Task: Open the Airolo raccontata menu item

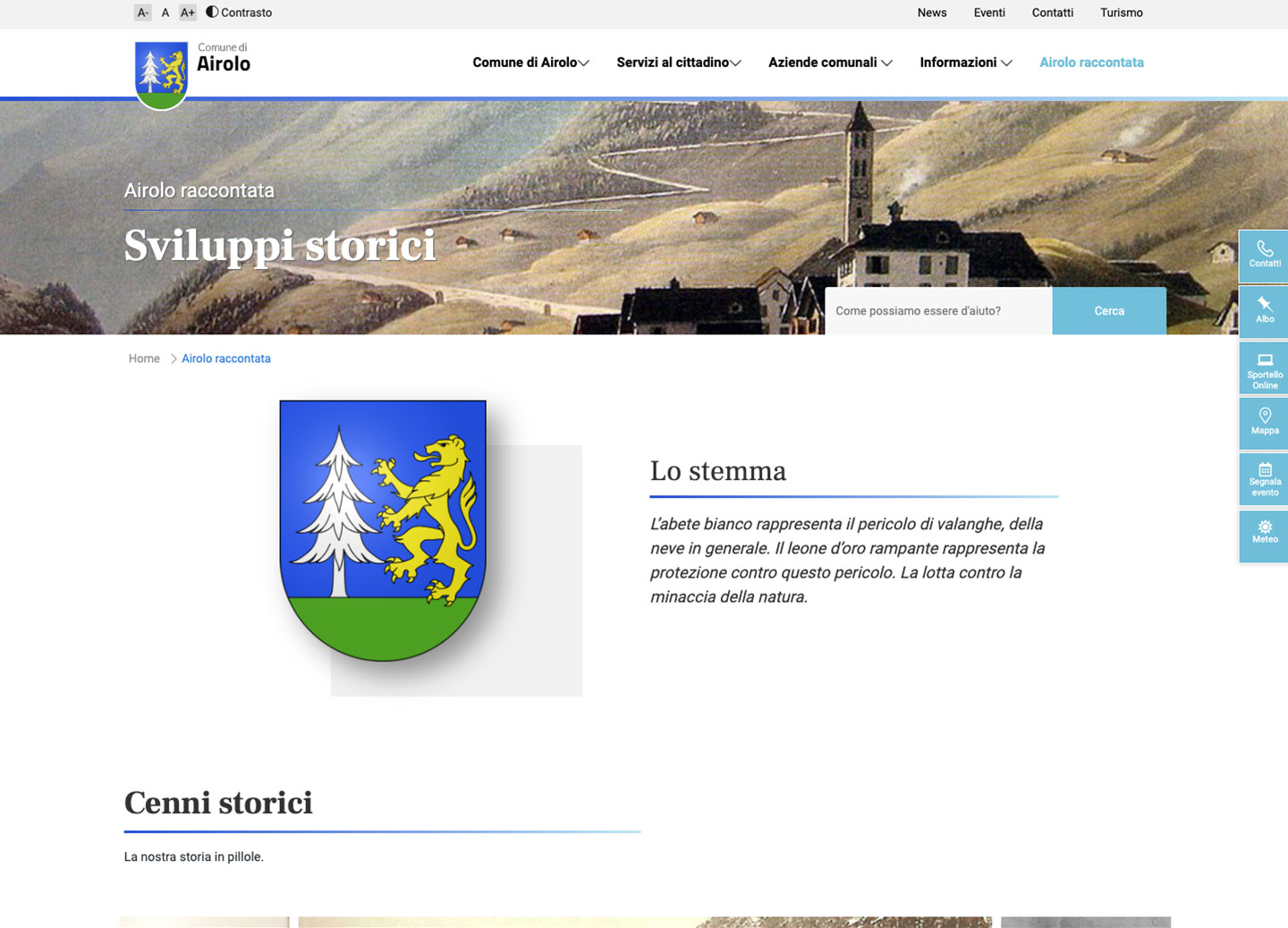Action: coord(1091,63)
